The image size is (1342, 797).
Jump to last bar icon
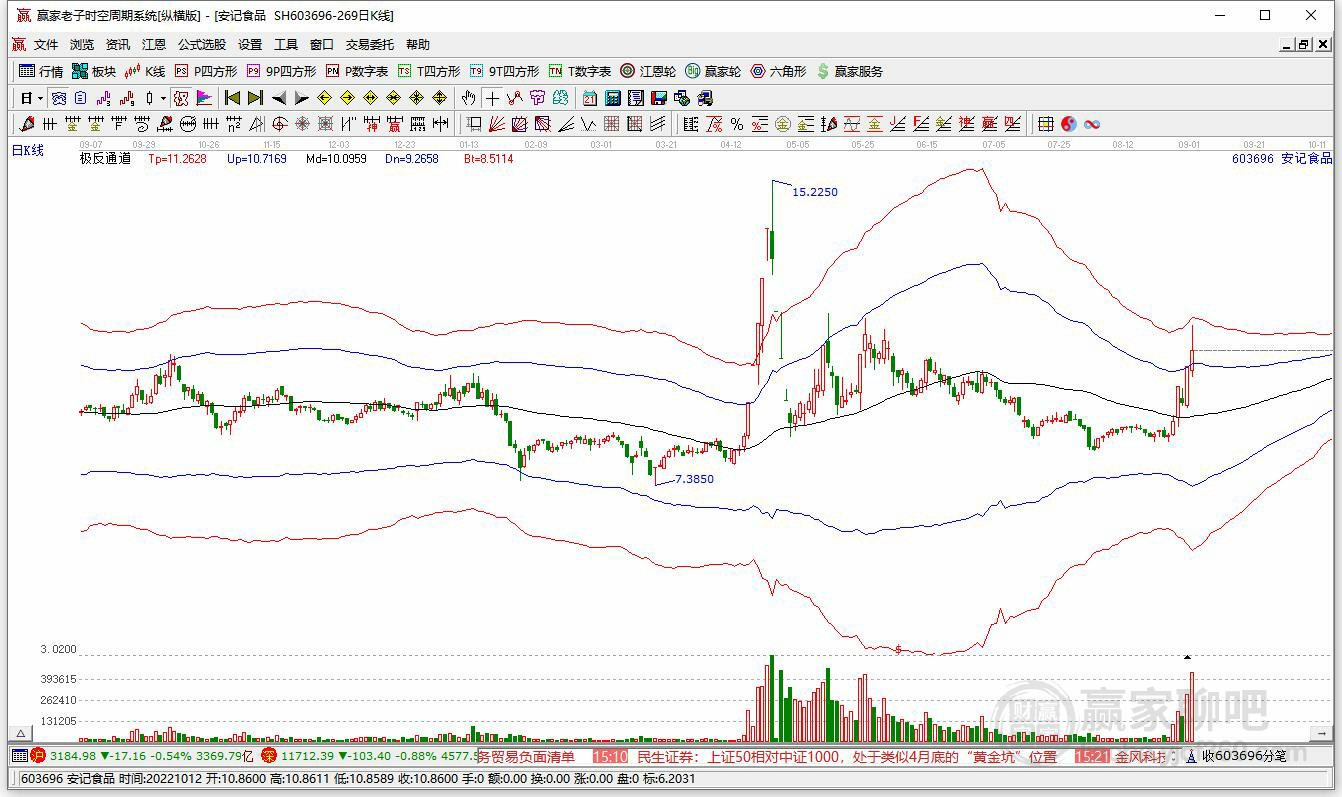coord(255,98)
